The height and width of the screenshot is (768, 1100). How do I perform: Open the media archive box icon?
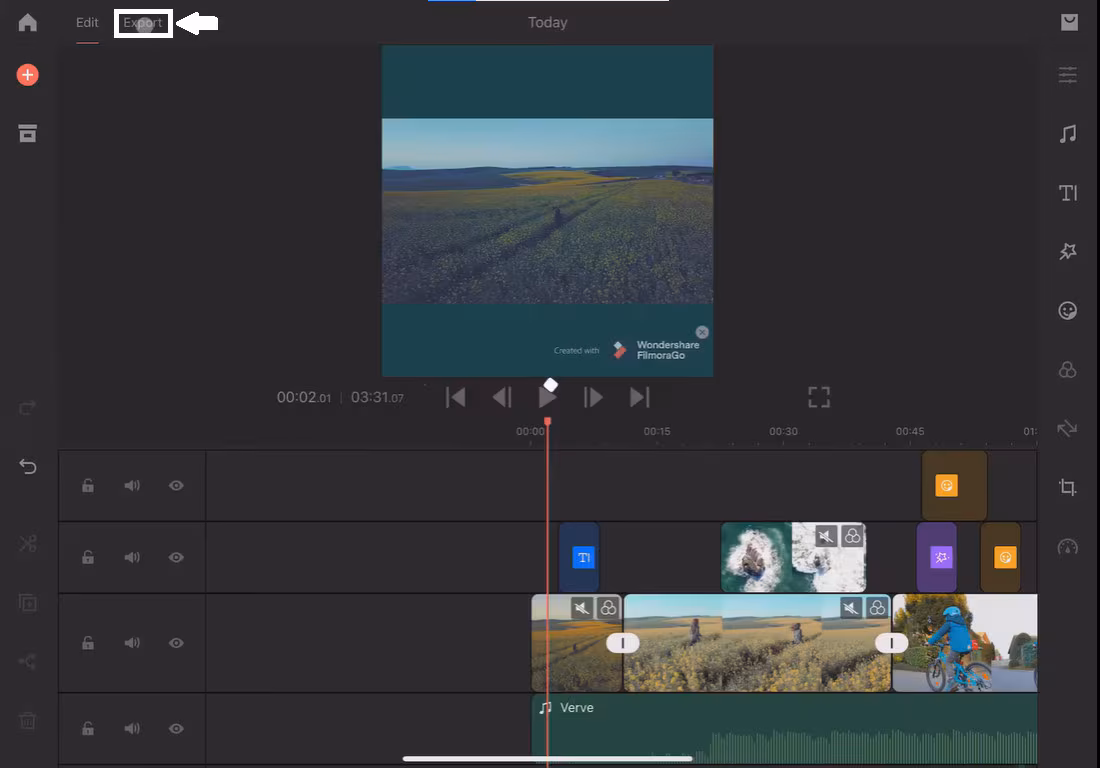(x=27, y=133)
